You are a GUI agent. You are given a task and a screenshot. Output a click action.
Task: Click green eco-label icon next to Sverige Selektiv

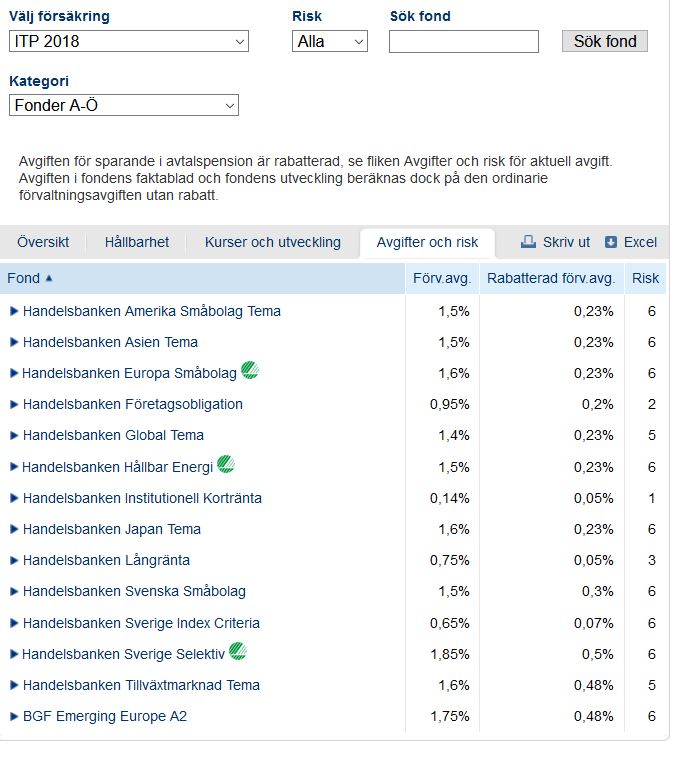pyautogui.click(x=238, y=652)
